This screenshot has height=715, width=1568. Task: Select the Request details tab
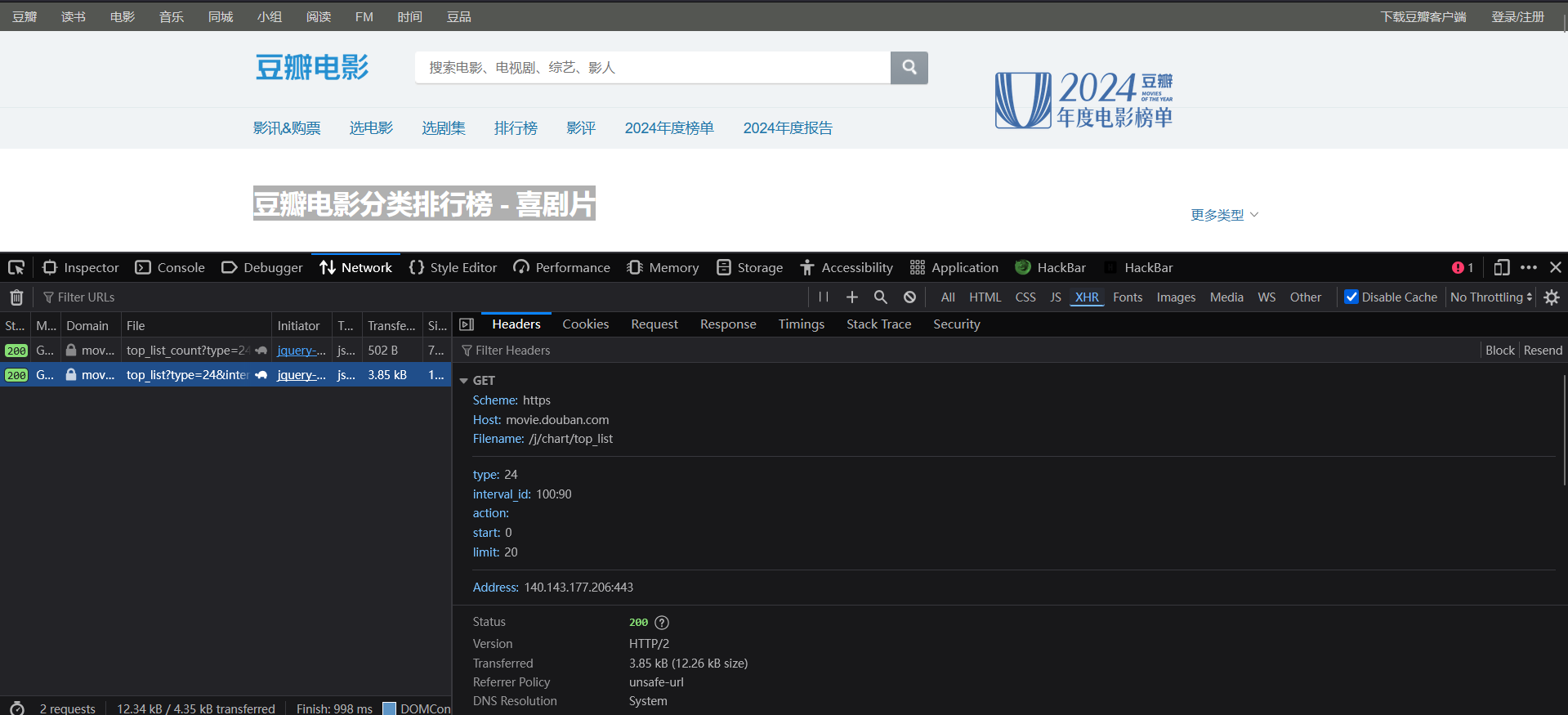click(654, 324)
